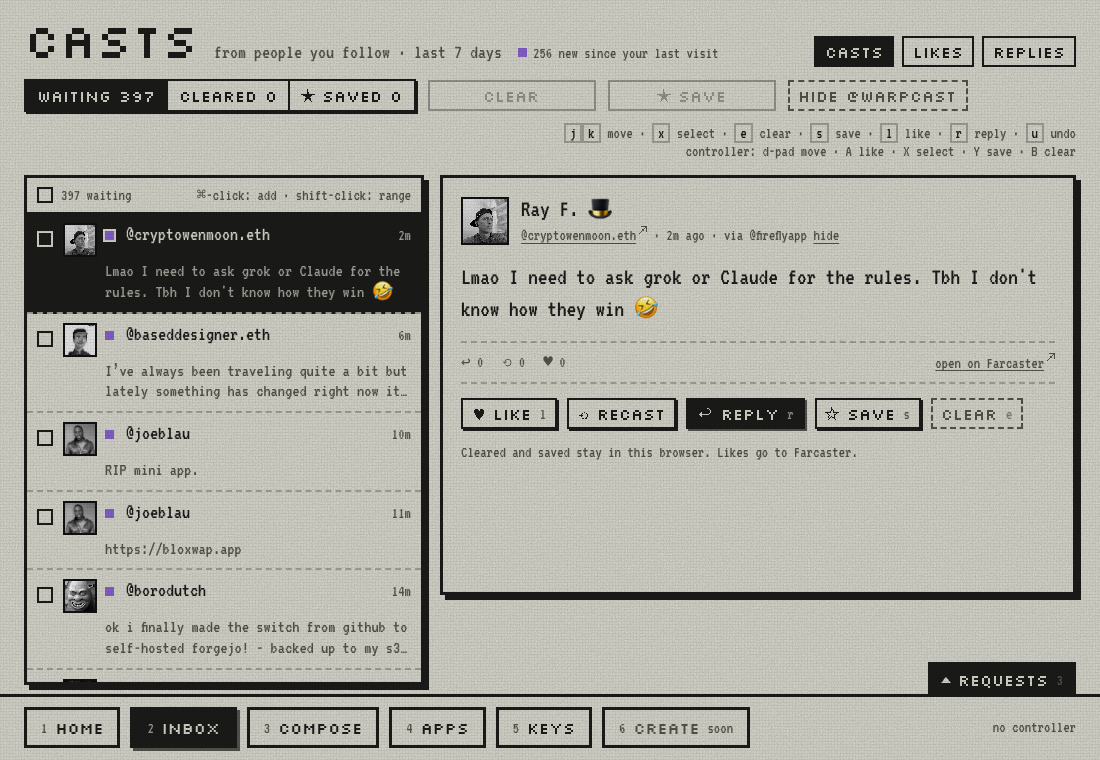Open the https://bloxwap.app cast
1100x760 pixels.
[x=224, y=530]
